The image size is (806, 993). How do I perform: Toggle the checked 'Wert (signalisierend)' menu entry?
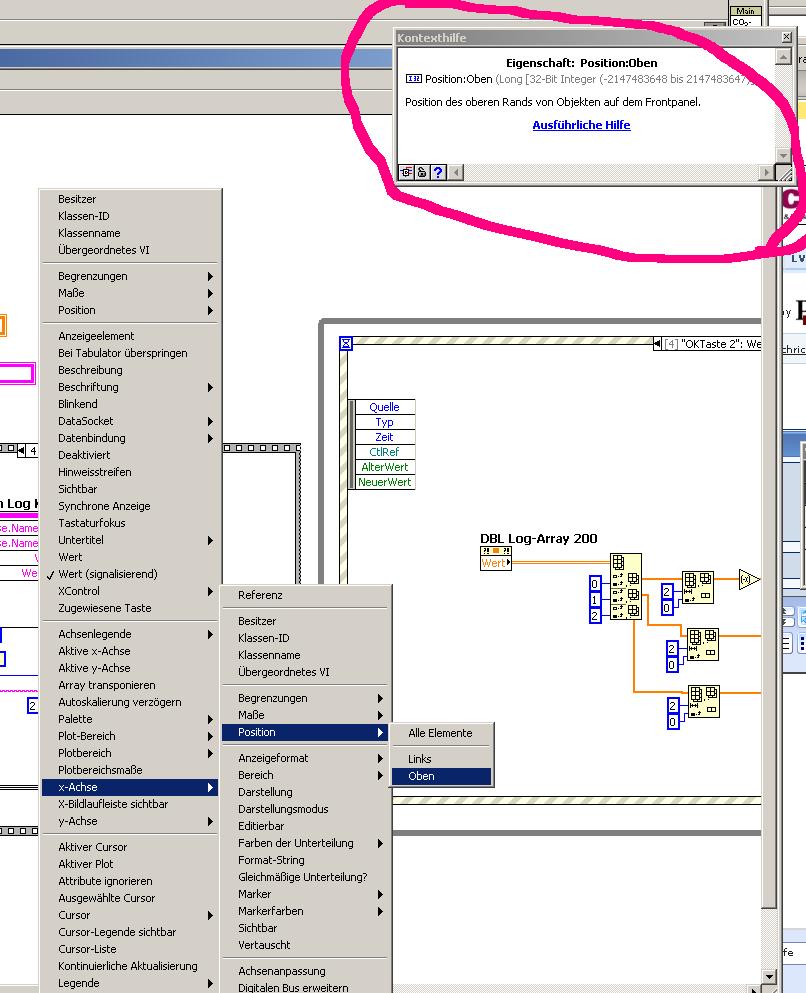pyautogui.click(x=108, y=574)
